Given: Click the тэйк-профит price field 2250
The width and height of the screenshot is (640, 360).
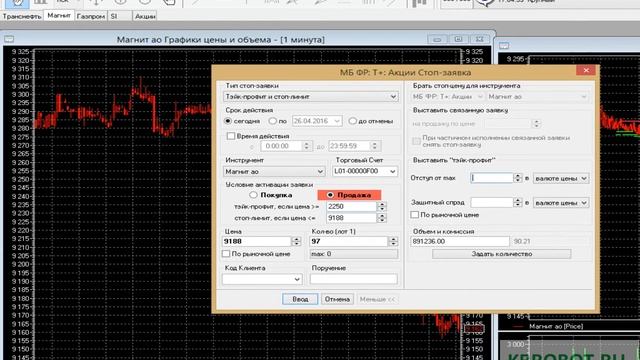Looking at the screenshot, I should click(x=351, y=207).
